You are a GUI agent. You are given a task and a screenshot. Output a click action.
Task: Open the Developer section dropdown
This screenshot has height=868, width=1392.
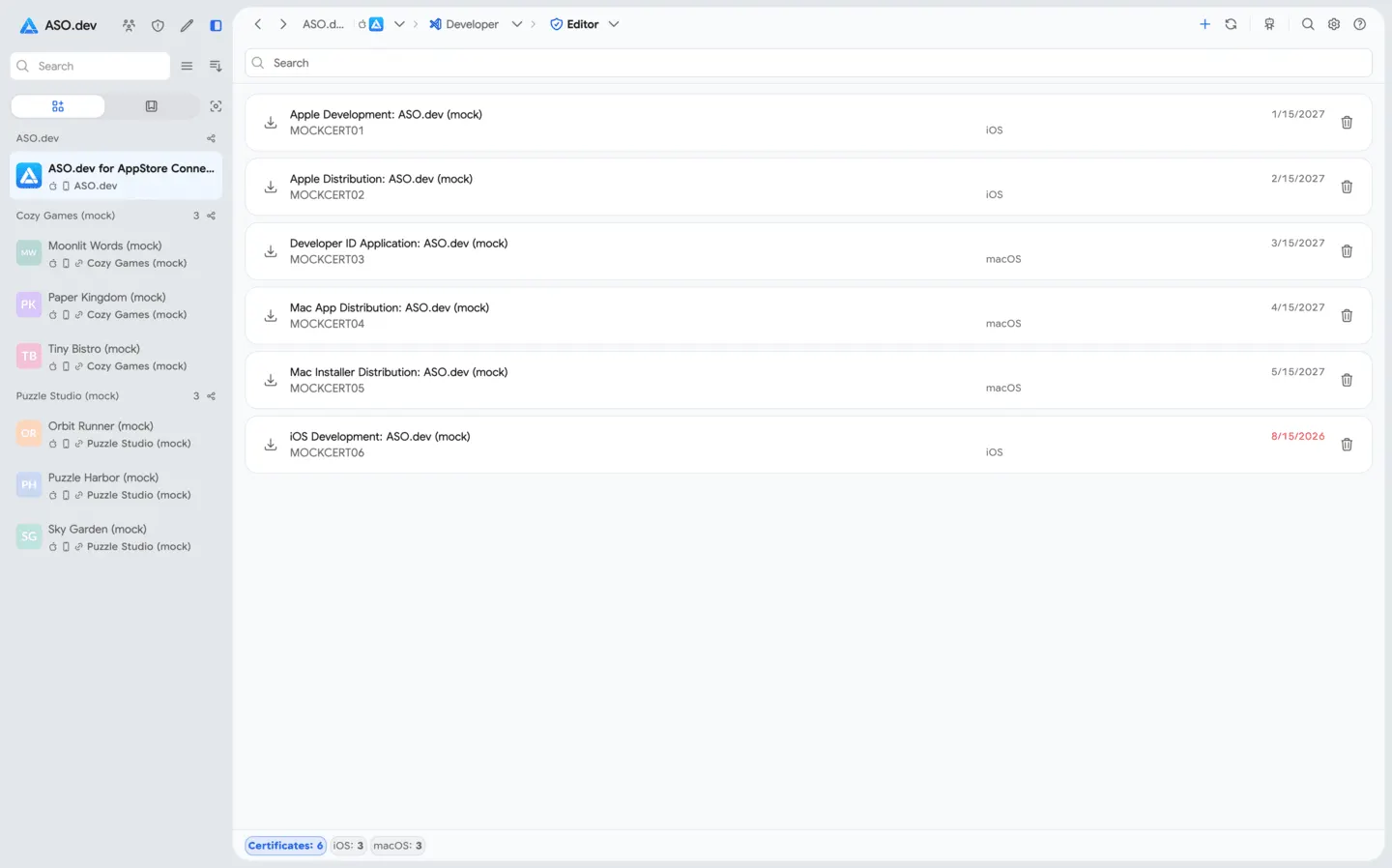pyautogui.click(x=517, y=24)
